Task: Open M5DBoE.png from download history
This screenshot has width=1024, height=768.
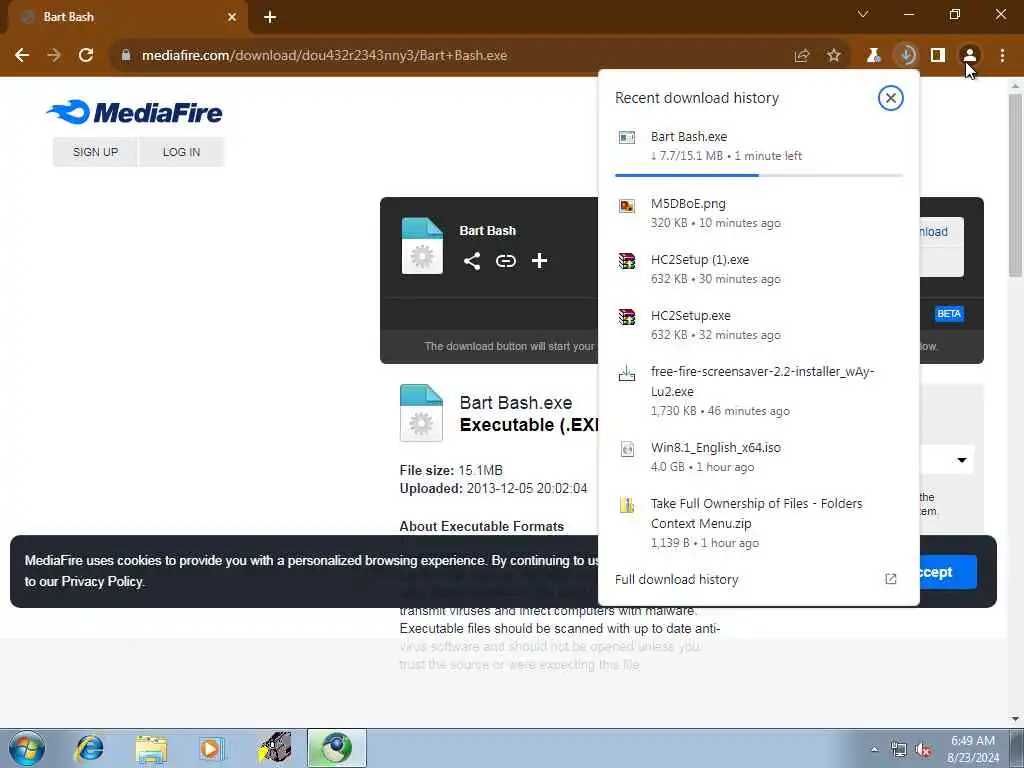Action: click(x=759, y=213)
